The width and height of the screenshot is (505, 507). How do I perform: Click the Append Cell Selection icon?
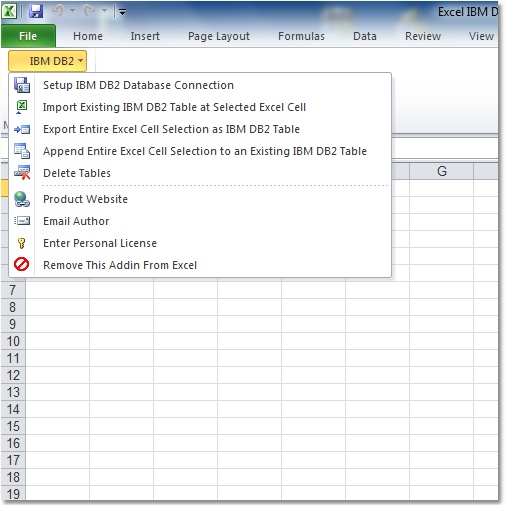[22, 151]
